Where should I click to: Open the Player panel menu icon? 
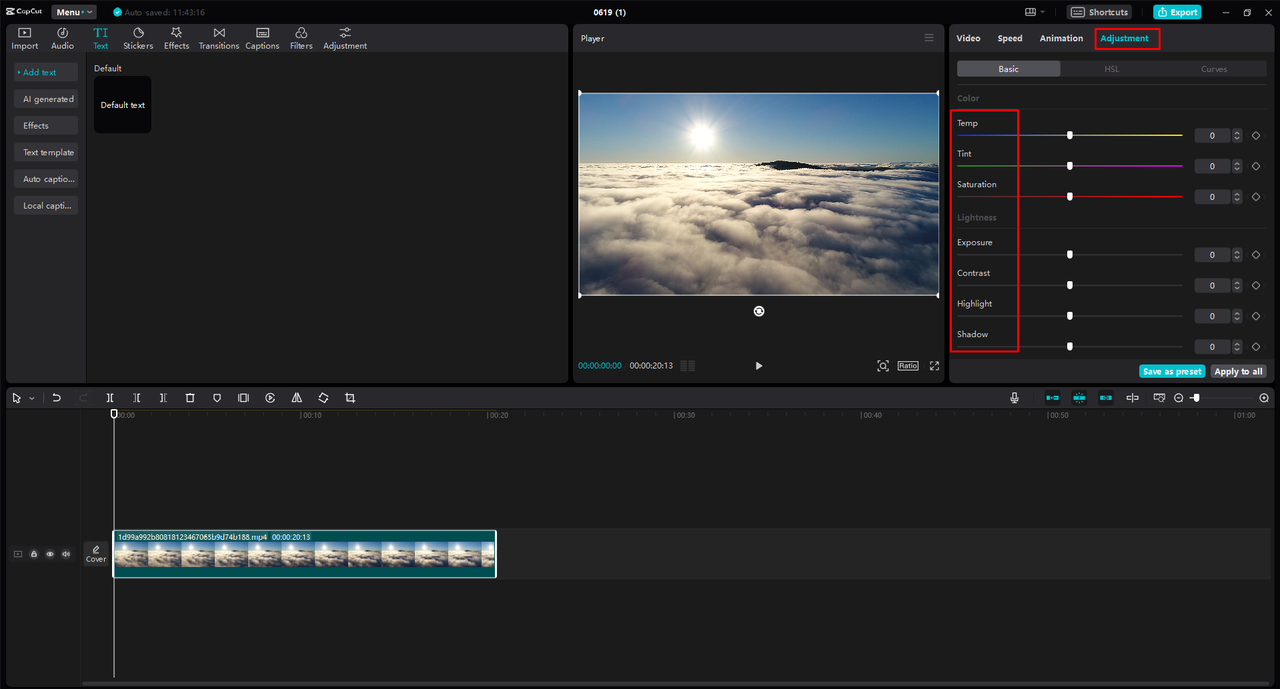point(929,38)
